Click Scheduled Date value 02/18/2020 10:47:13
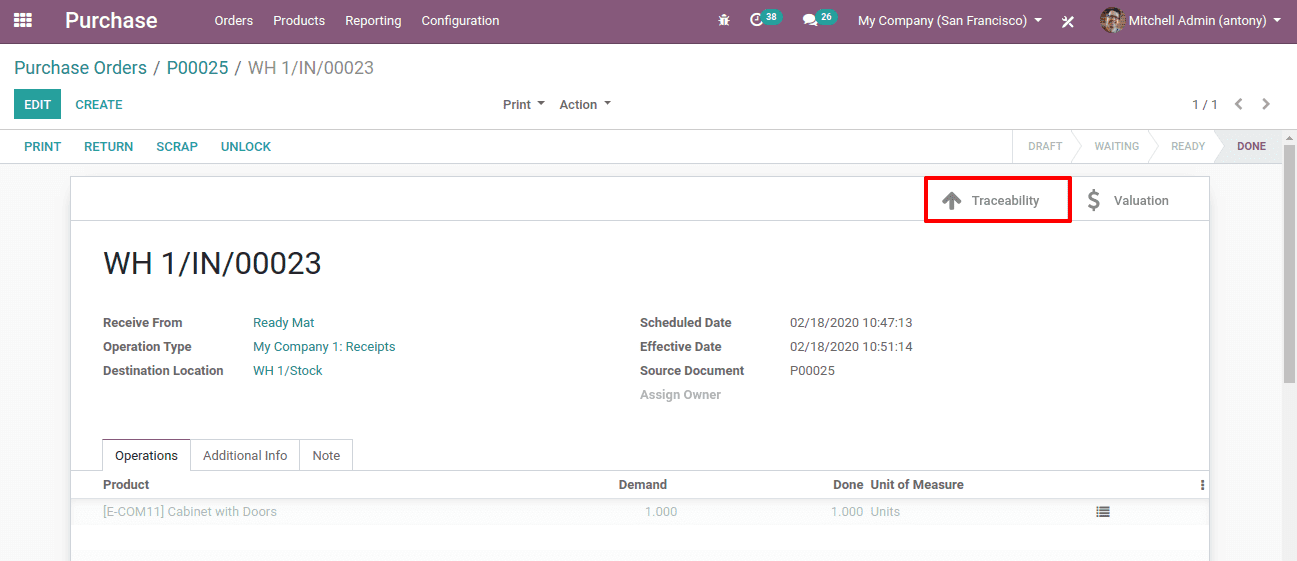The image size is (1297, 561). [x=851, y=323]
